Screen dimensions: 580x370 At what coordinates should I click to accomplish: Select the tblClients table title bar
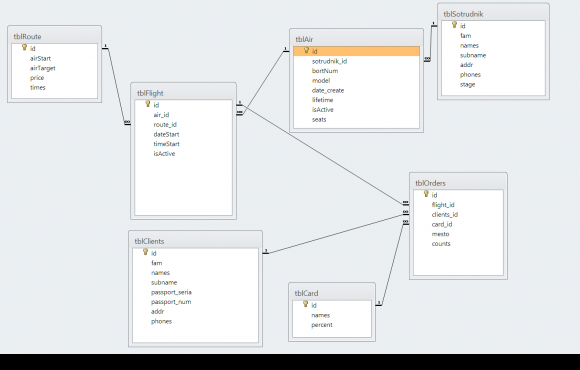(x=195, y=241)
